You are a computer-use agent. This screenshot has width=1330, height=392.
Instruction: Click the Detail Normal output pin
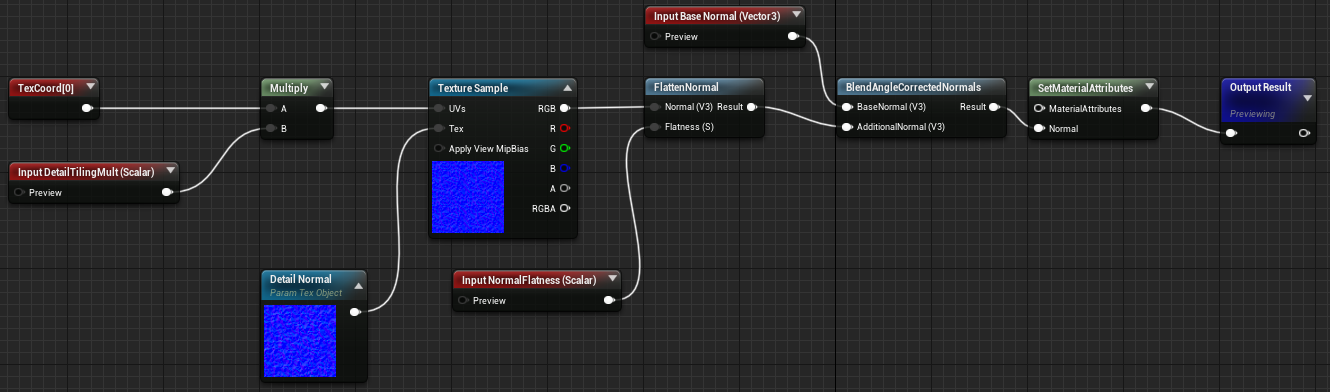coord(356,311)
